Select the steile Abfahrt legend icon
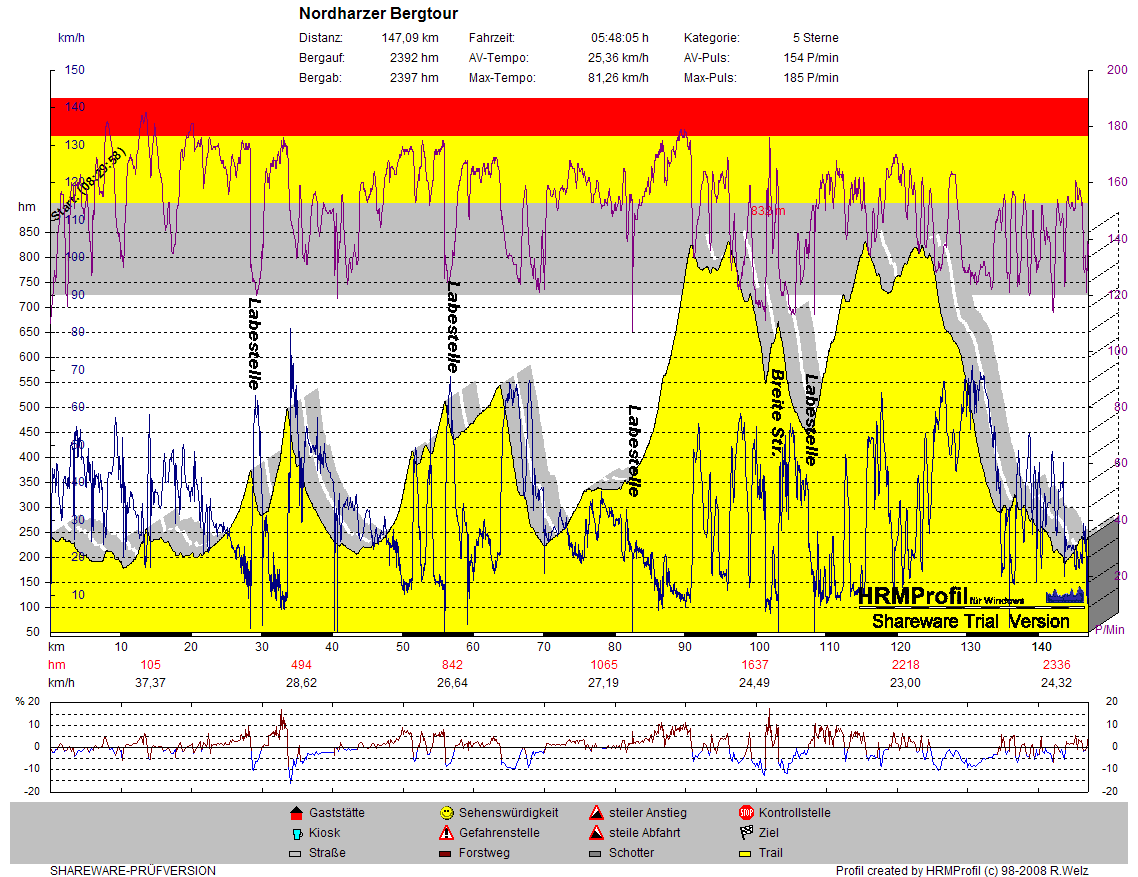 [x=596, y=833]
